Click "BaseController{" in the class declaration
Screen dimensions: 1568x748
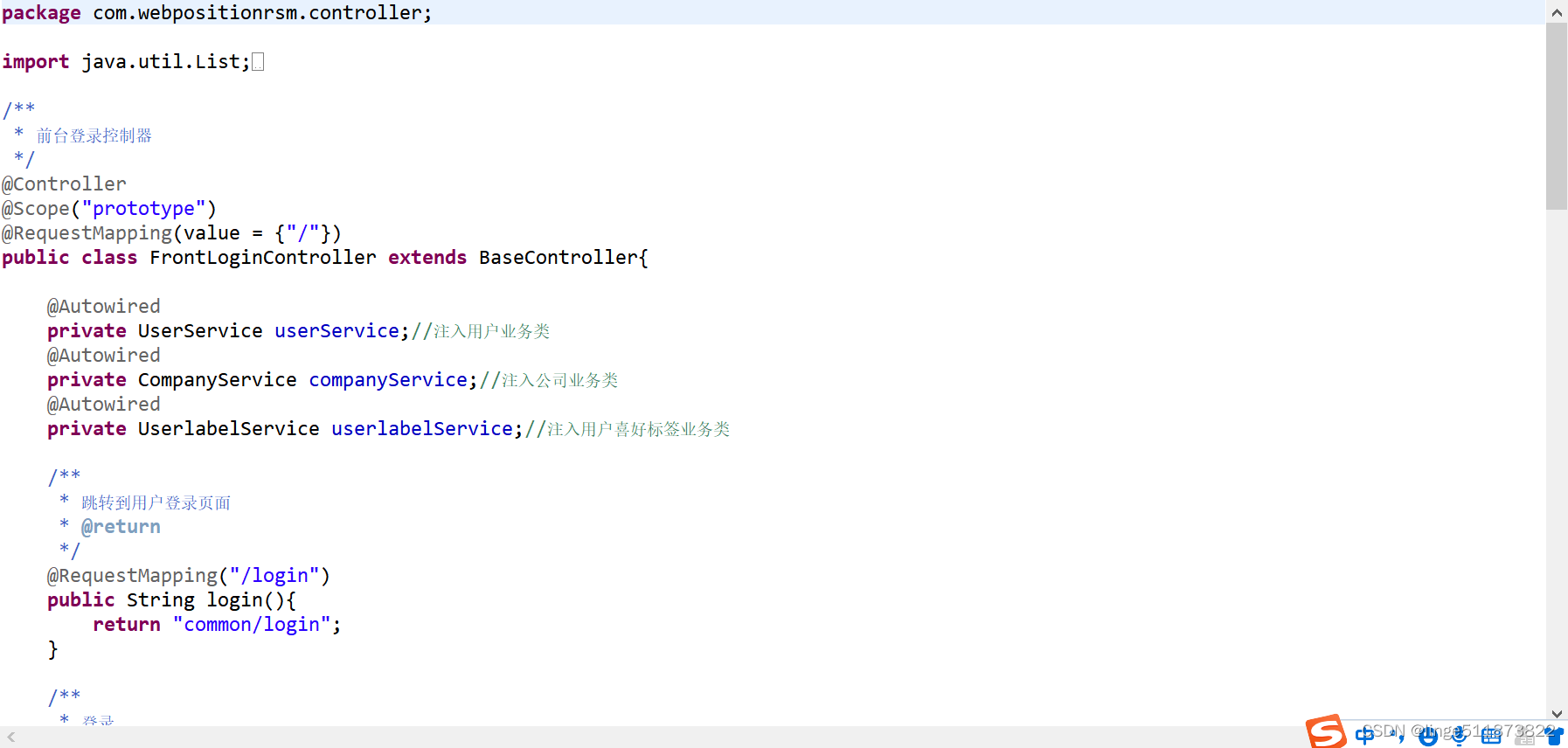click(x=564, y=258)
